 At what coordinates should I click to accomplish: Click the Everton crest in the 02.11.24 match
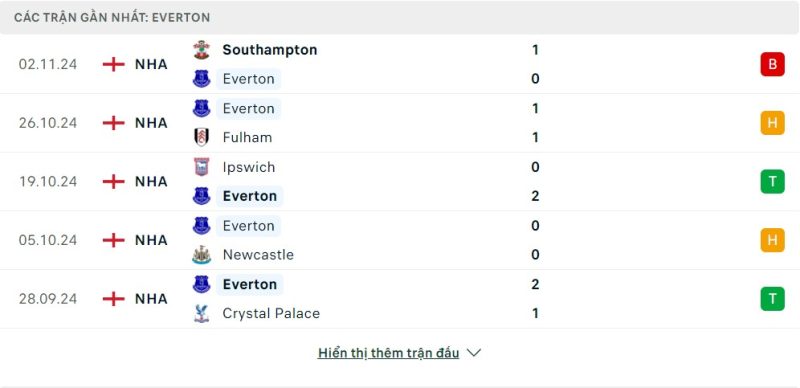[202, 79]
